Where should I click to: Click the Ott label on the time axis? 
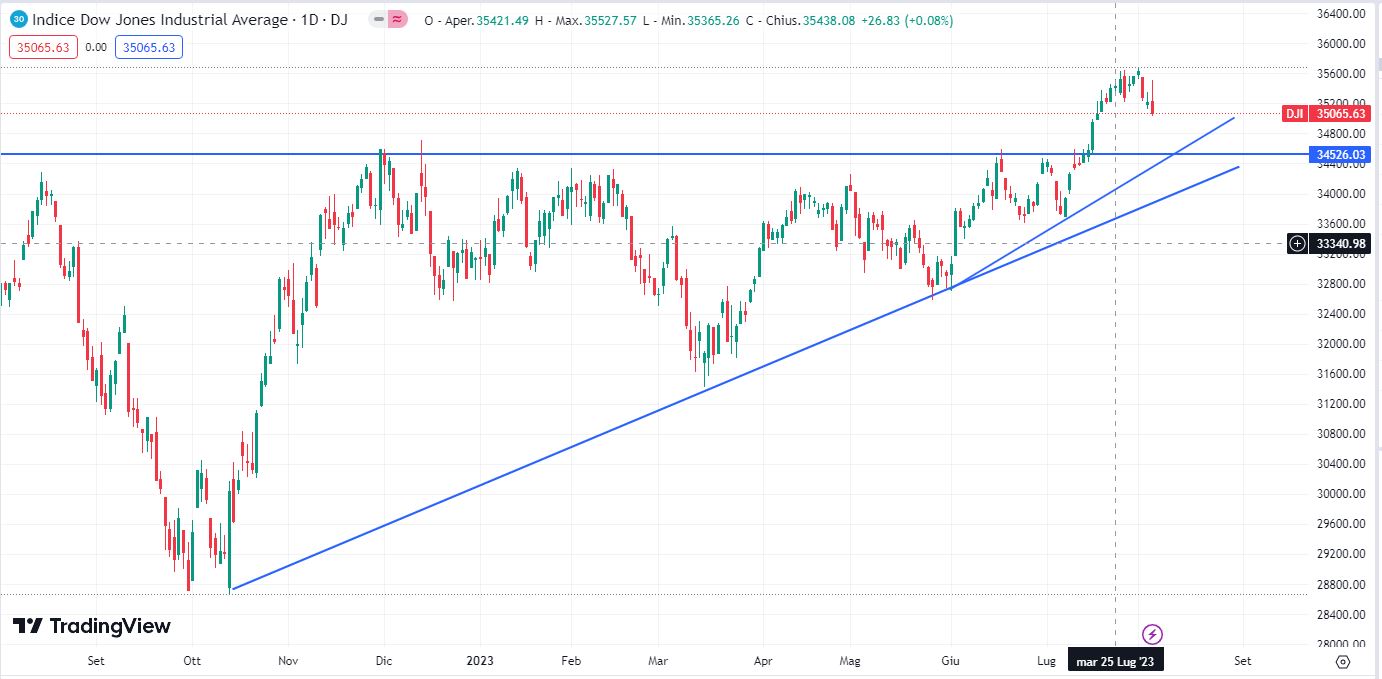[x=193, y=661]
